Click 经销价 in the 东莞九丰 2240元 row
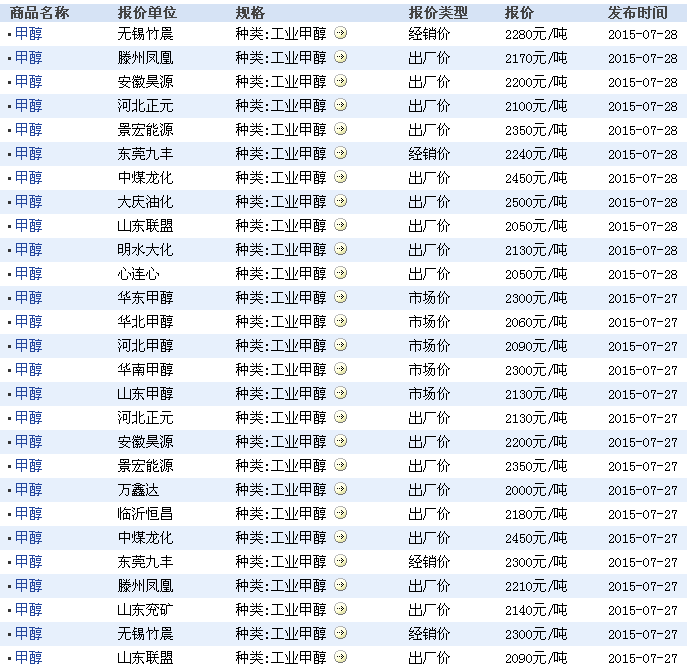This screenshot has width=687, height=669. [x=429, y=154]
